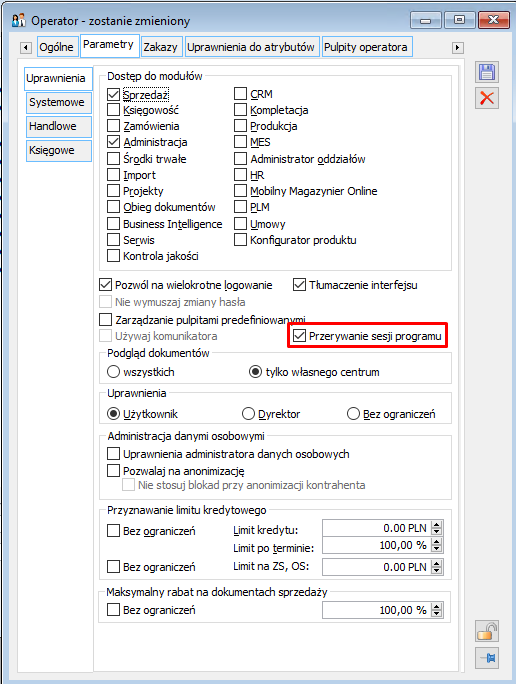This screenshot has height=684, width=516.
Task: Enable HR module checkbox
Action: point(240,174)
